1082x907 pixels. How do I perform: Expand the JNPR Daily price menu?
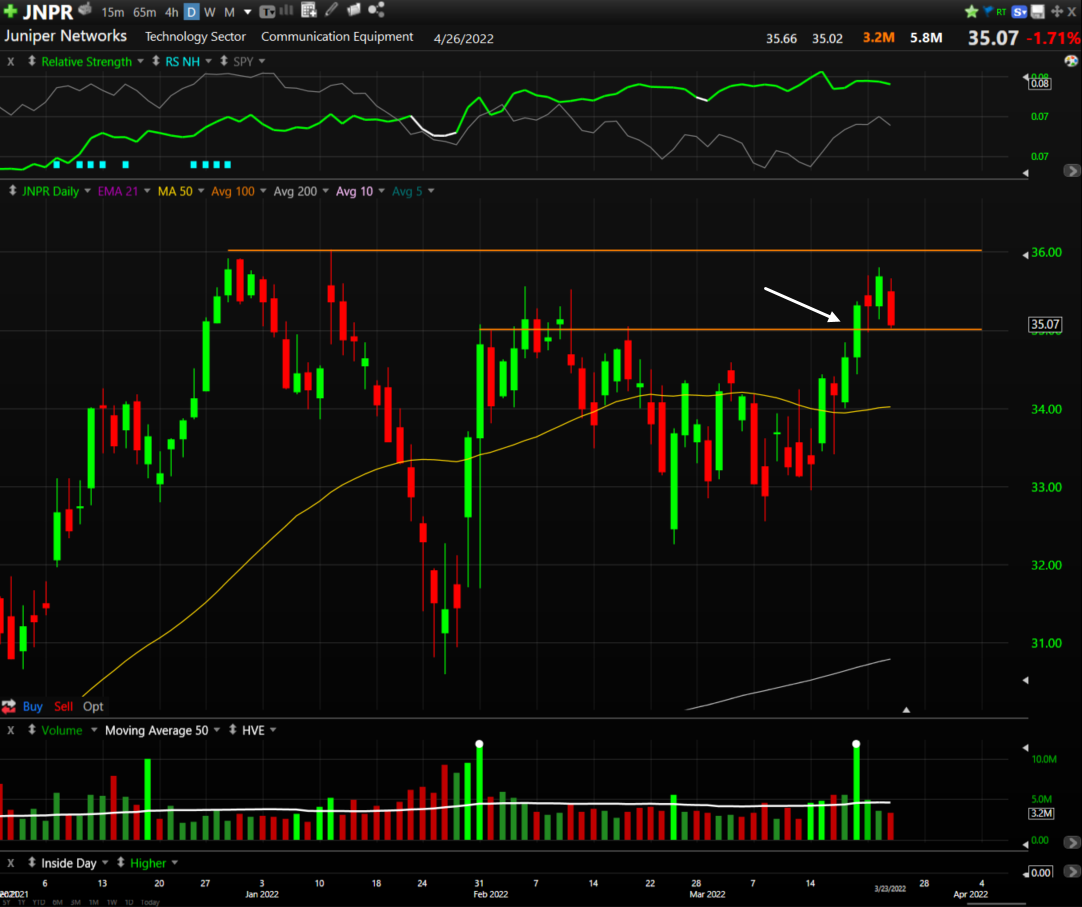click(87, 191)
